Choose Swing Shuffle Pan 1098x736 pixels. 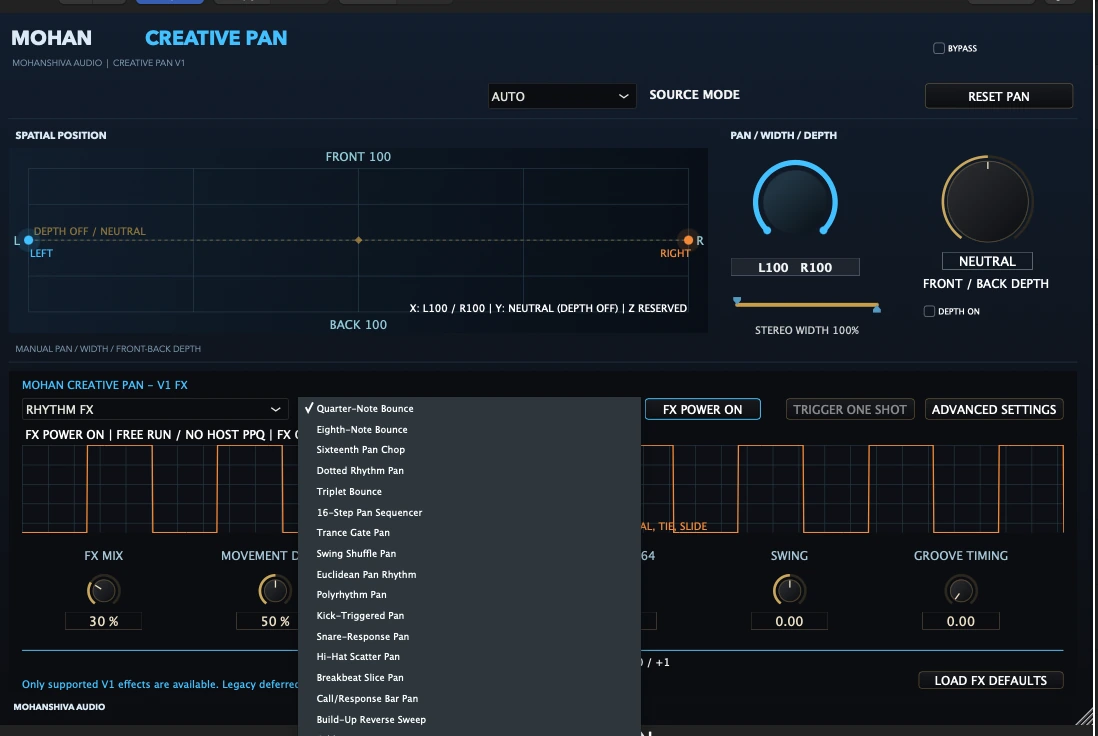click(469, 553)
